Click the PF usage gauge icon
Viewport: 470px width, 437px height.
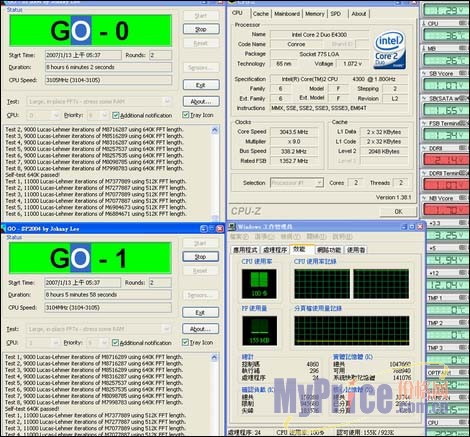click(260, 330)
